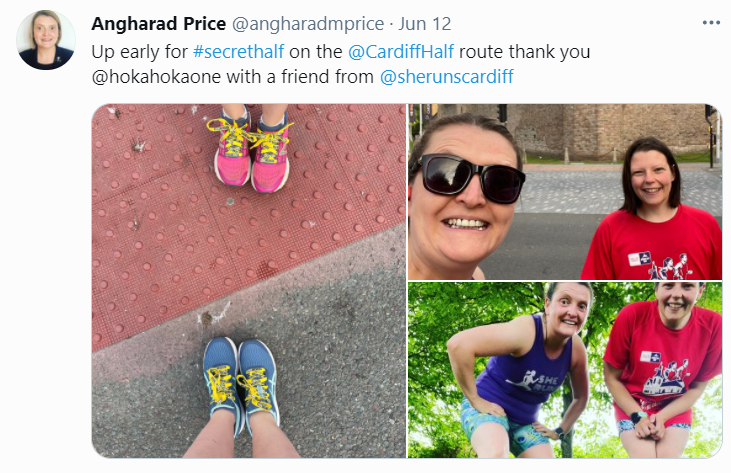
Task: Open the photo of two runners under trees
Action: click(565, 370)
